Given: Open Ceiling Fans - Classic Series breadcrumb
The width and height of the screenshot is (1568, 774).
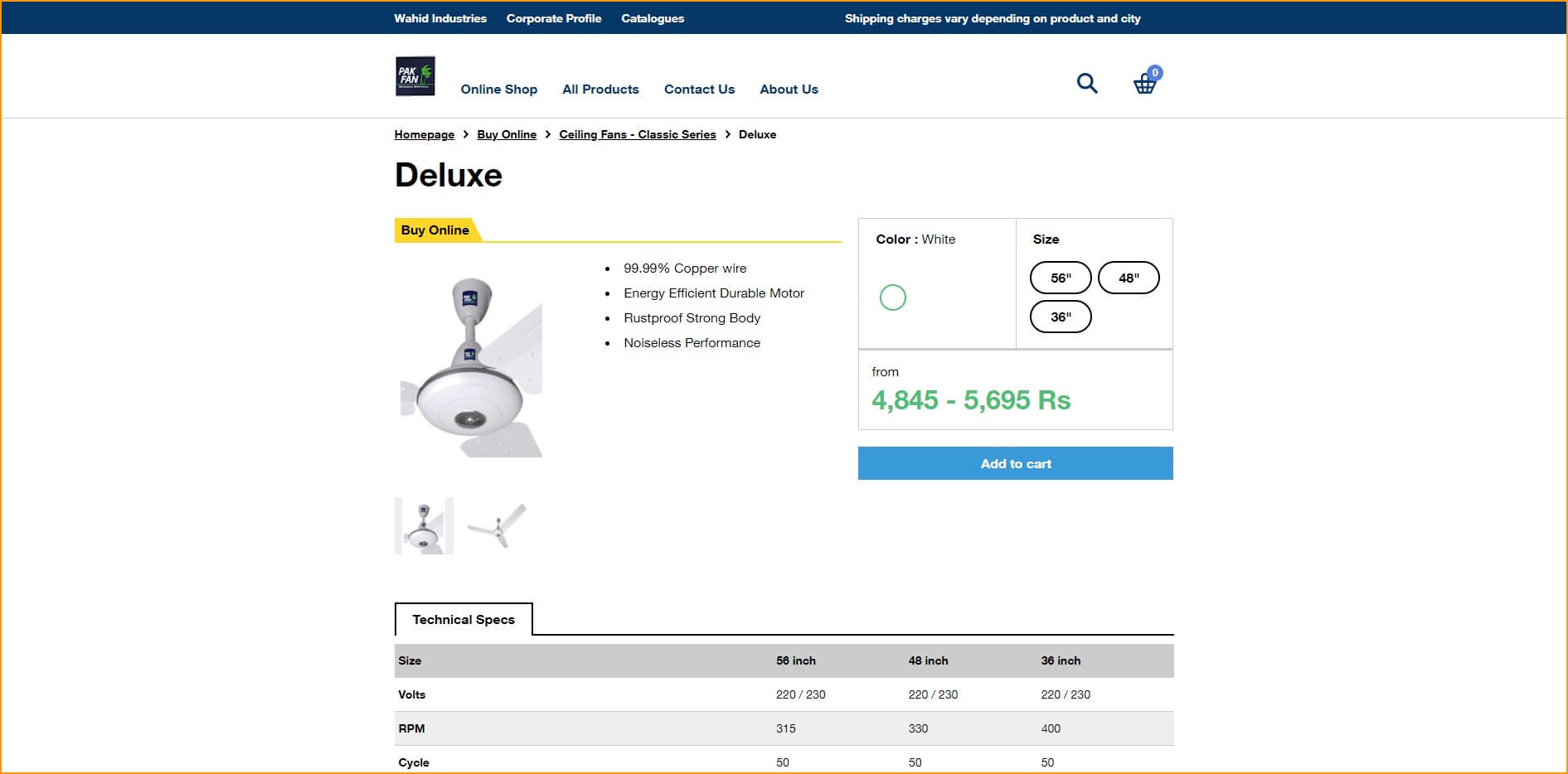Looking at the screenshot, I should tap(637, 134).
